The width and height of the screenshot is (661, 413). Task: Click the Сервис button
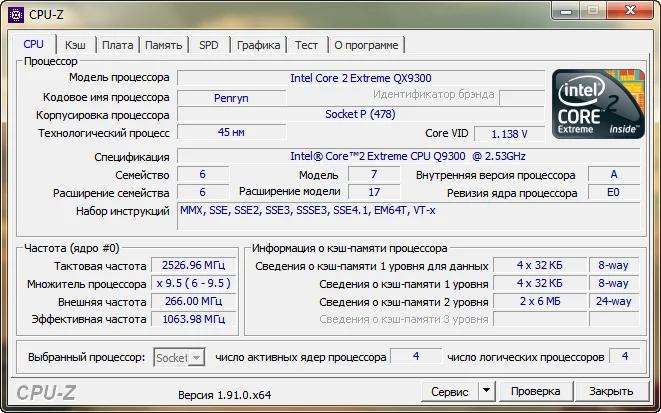[x=450, y=392]
